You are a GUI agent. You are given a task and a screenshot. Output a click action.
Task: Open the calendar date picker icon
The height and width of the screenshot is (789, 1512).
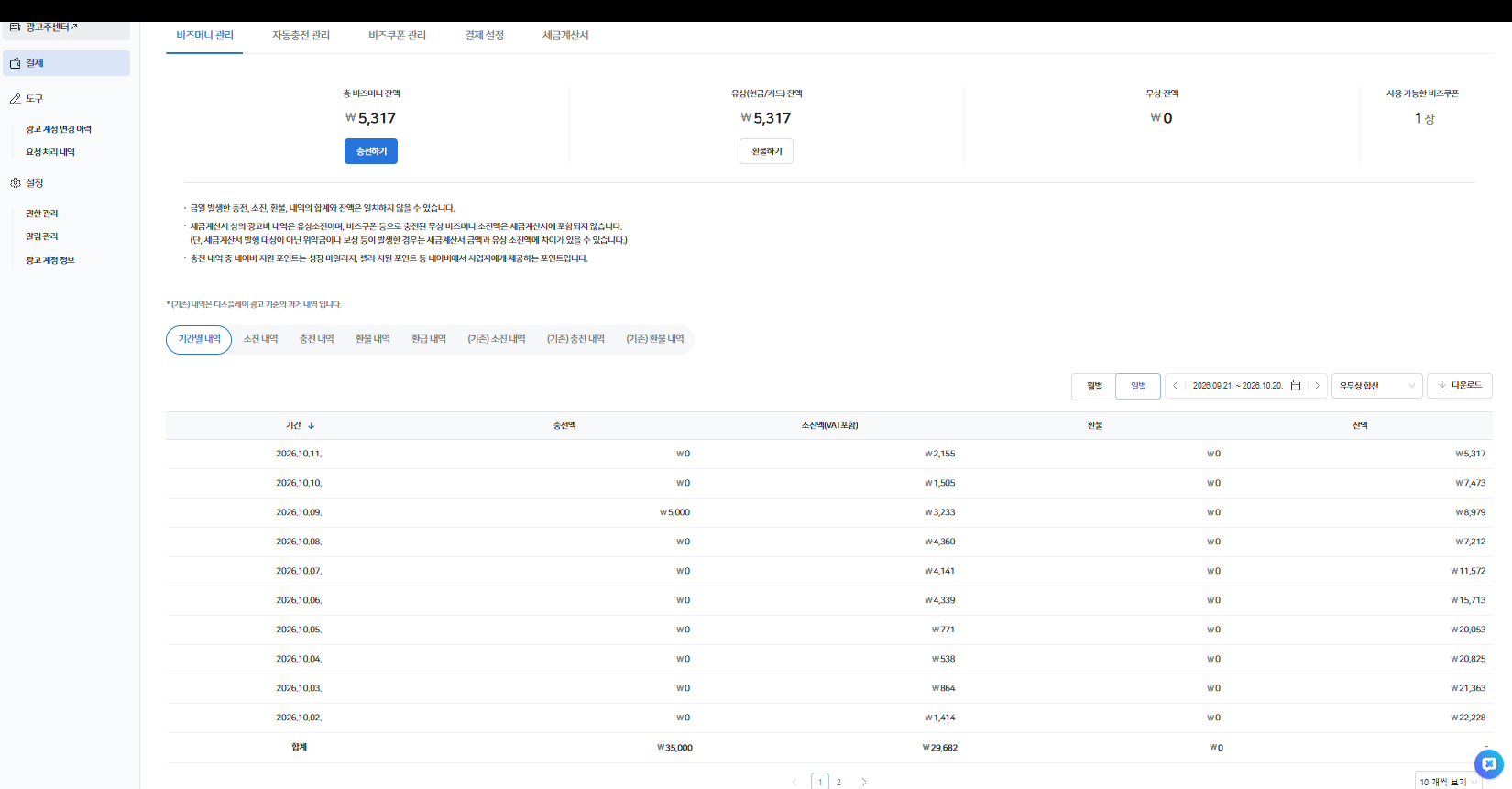tap(1296, 386)
